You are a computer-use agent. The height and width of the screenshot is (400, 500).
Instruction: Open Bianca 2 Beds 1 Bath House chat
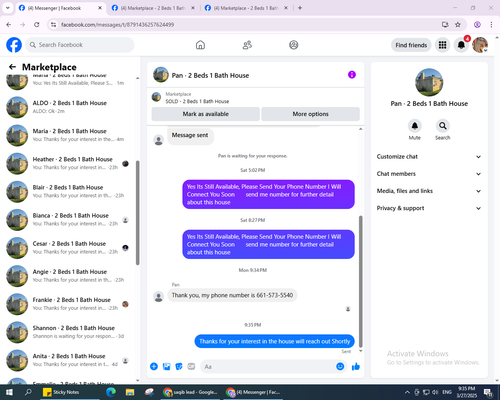coord(69,220)
